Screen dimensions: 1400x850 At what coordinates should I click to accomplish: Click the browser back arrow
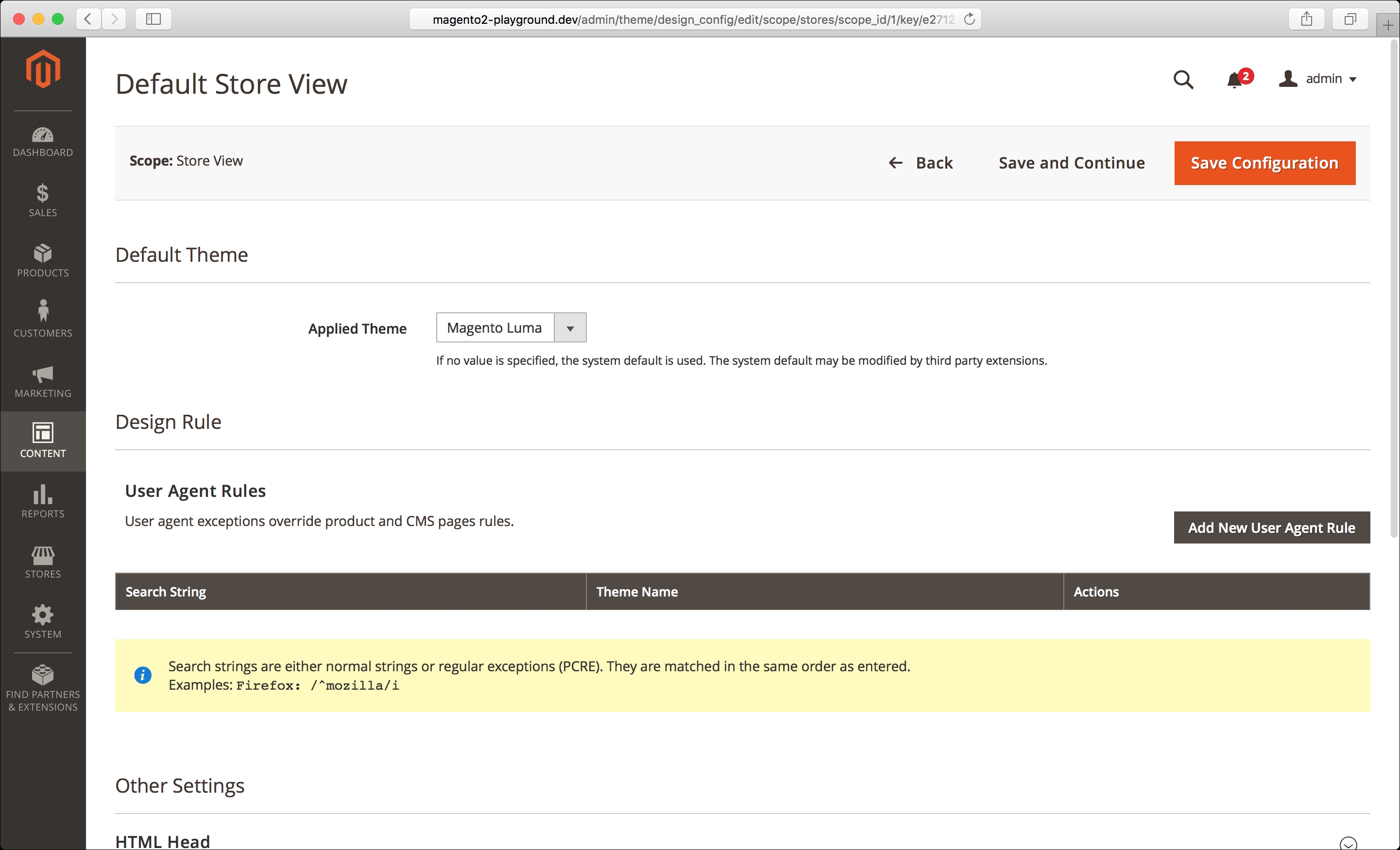[88, 19]
